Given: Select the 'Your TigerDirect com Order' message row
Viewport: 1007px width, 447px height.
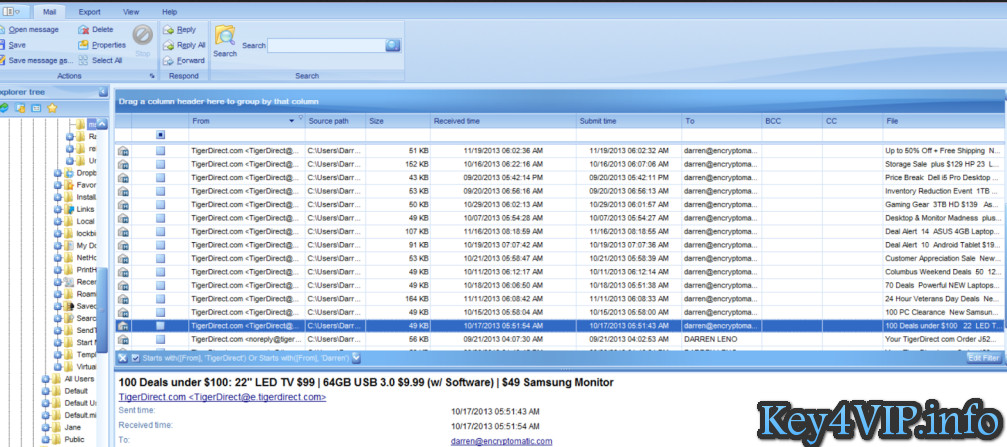Looking at the screenshot, I should (x=558, y=339).
